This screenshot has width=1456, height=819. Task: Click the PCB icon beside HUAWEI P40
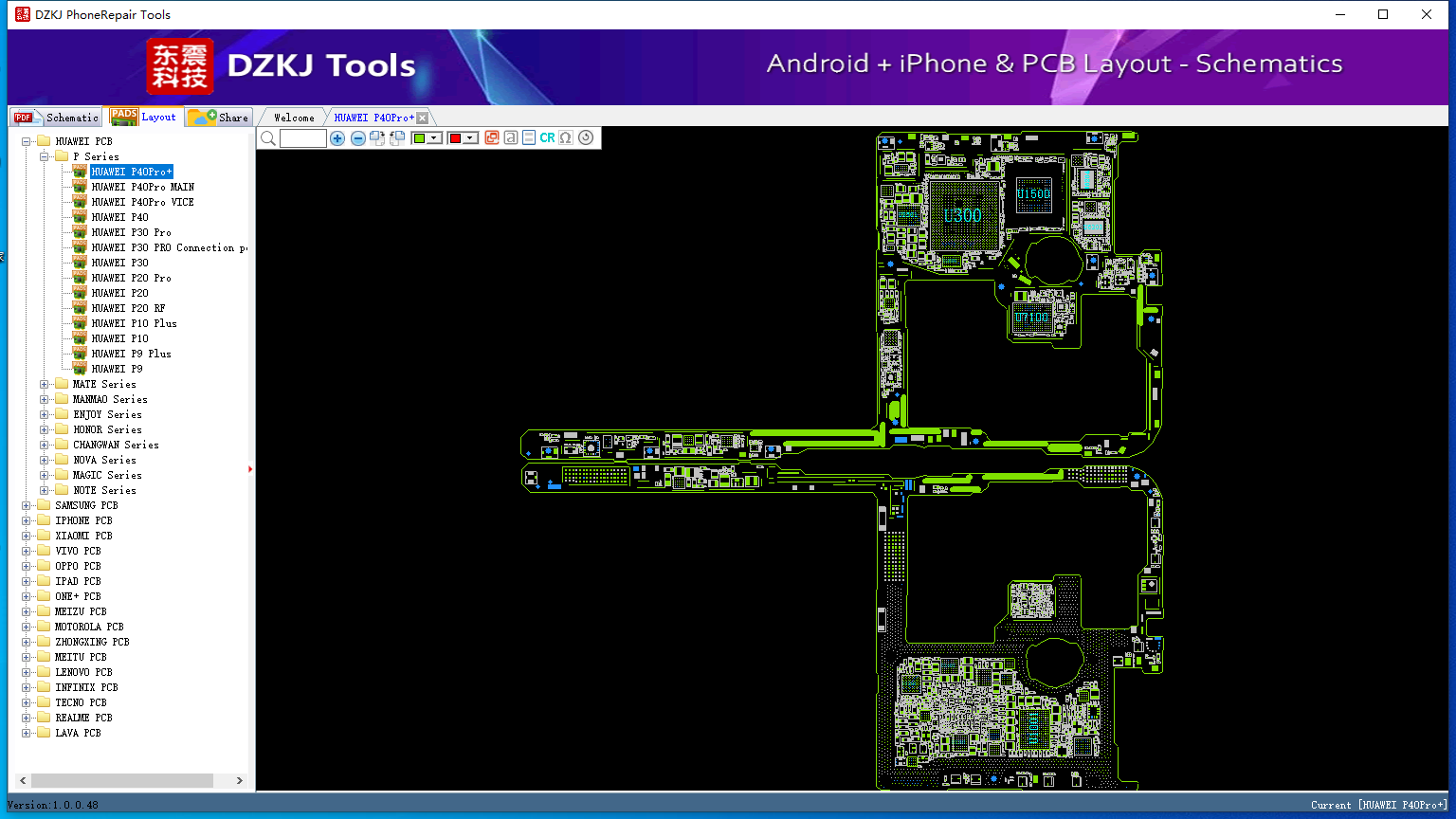[x=80, y=217]
